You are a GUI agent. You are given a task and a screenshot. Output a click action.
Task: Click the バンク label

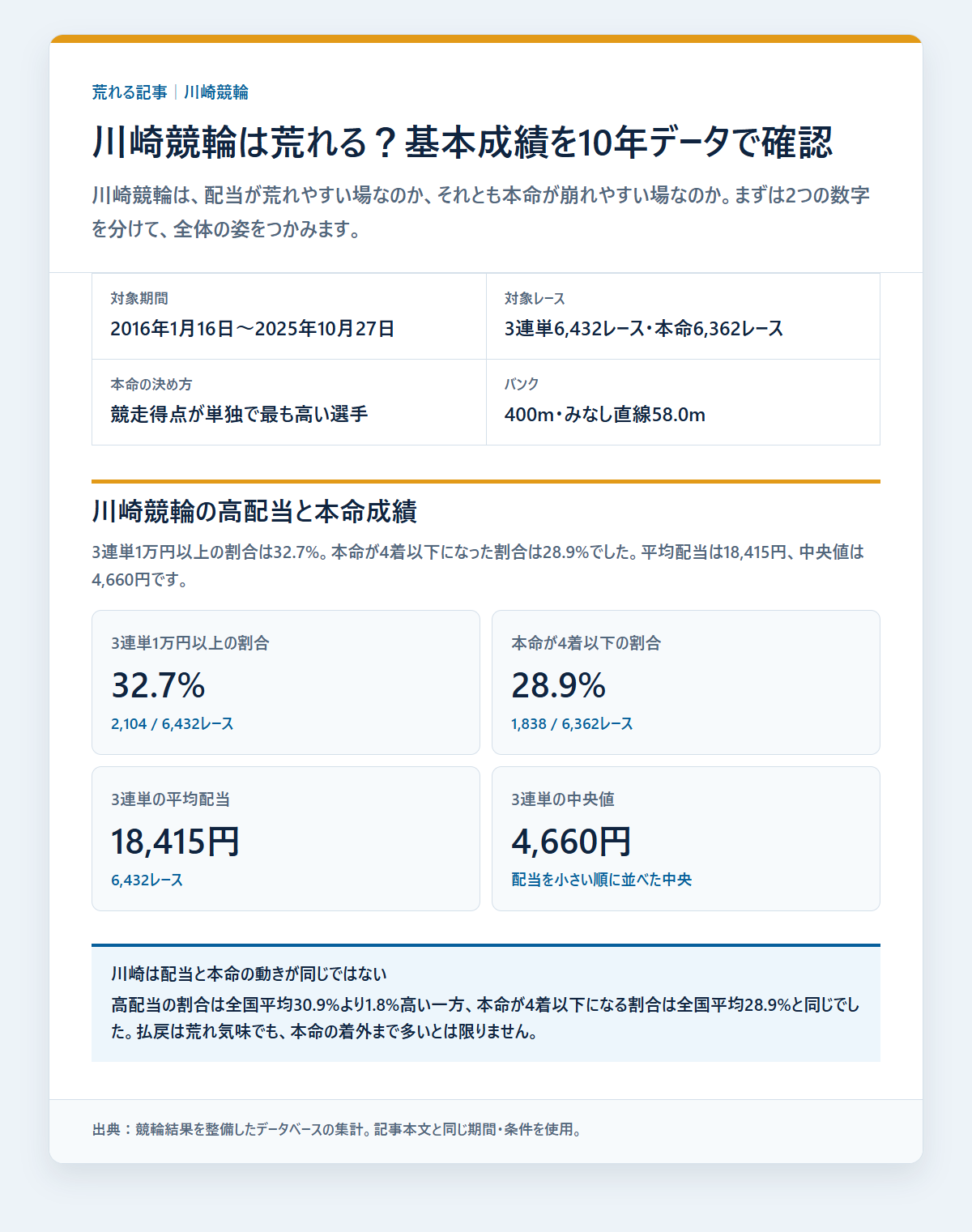pyautogui.click(x=522, y=385)
